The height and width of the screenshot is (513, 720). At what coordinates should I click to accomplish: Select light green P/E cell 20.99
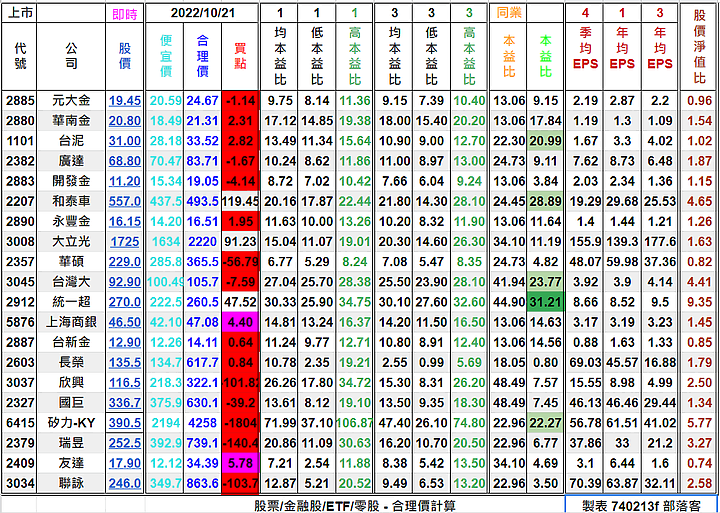pyautogui.click(x=546, y=141)
